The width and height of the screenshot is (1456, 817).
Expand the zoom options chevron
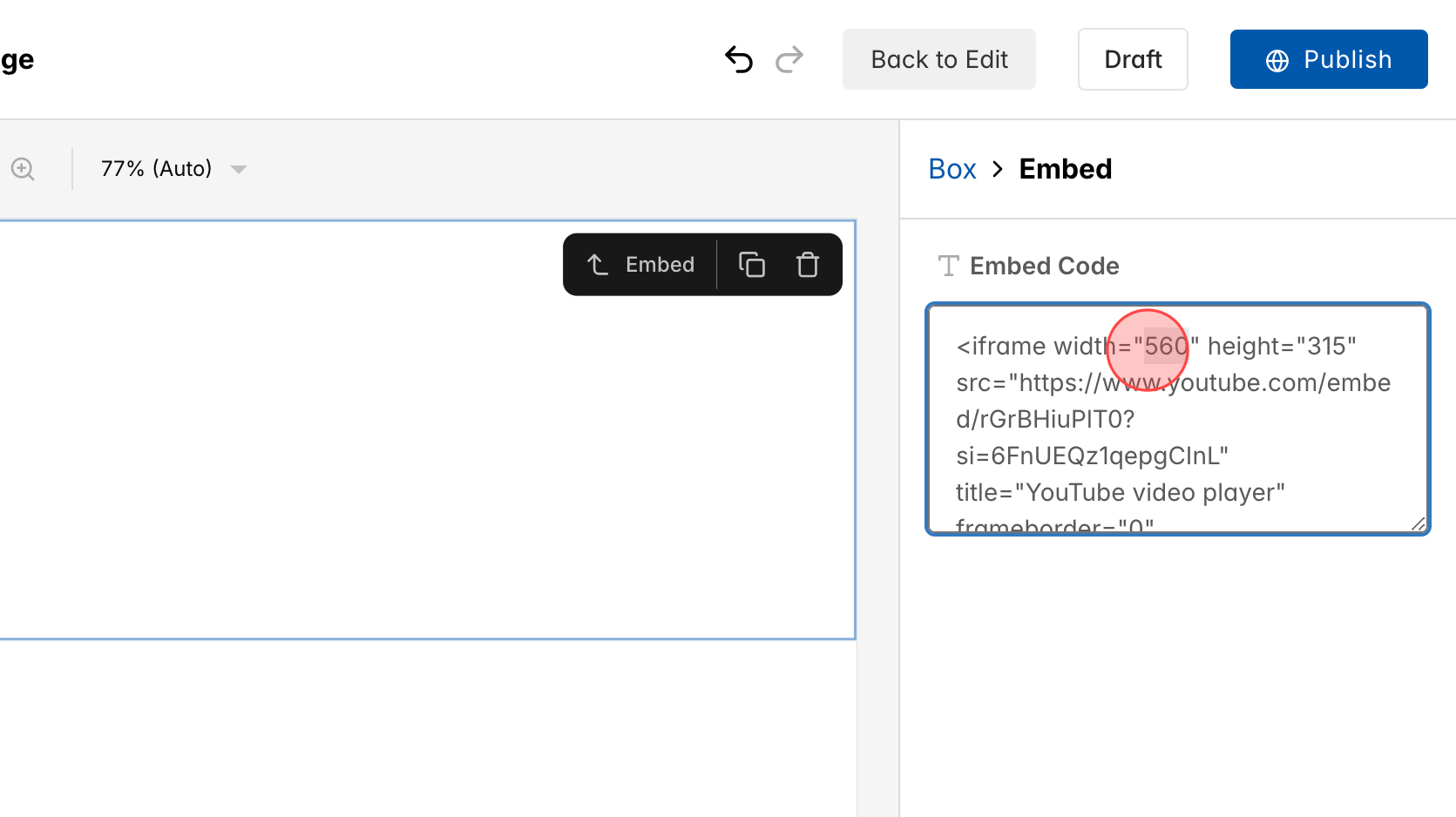[239, 170]
